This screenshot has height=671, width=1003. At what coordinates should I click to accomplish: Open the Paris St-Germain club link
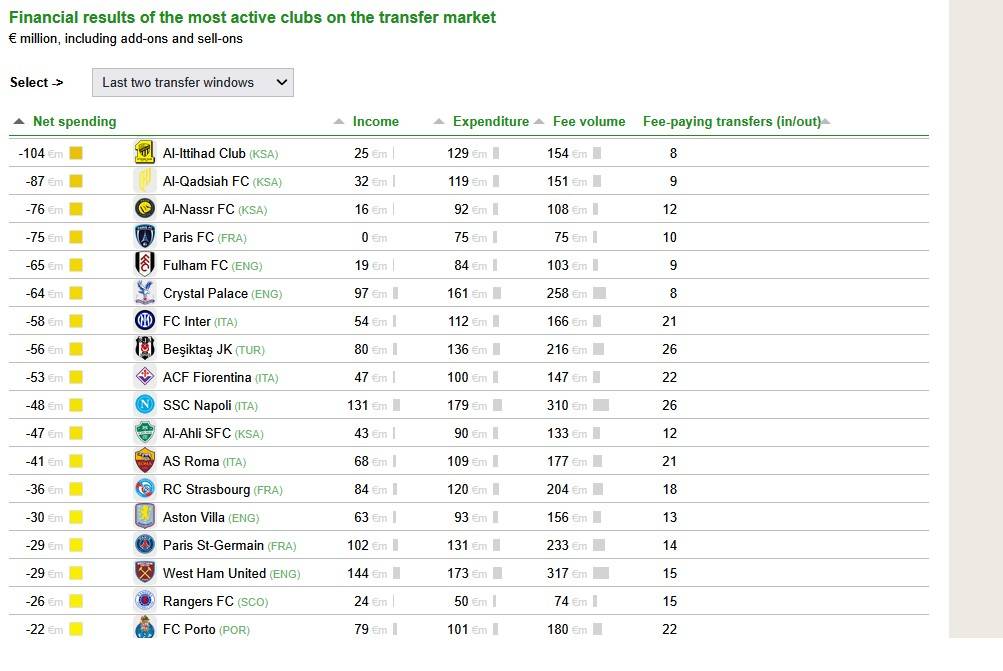point(213,545)
